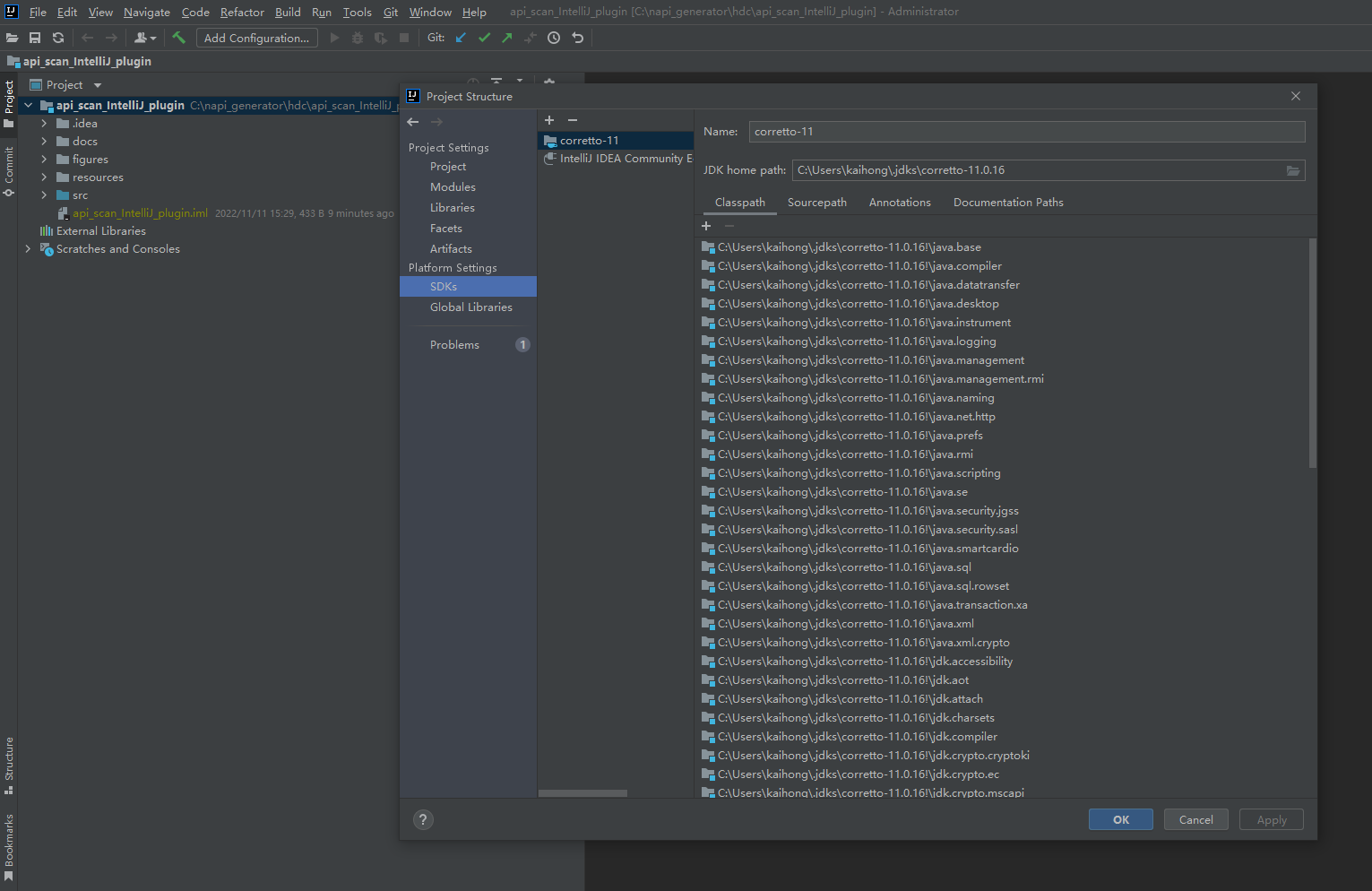The height and width of the screenshot is (891, 1372).
Task: Browse for JDK home path folder
Action: tap(1292, 170)
